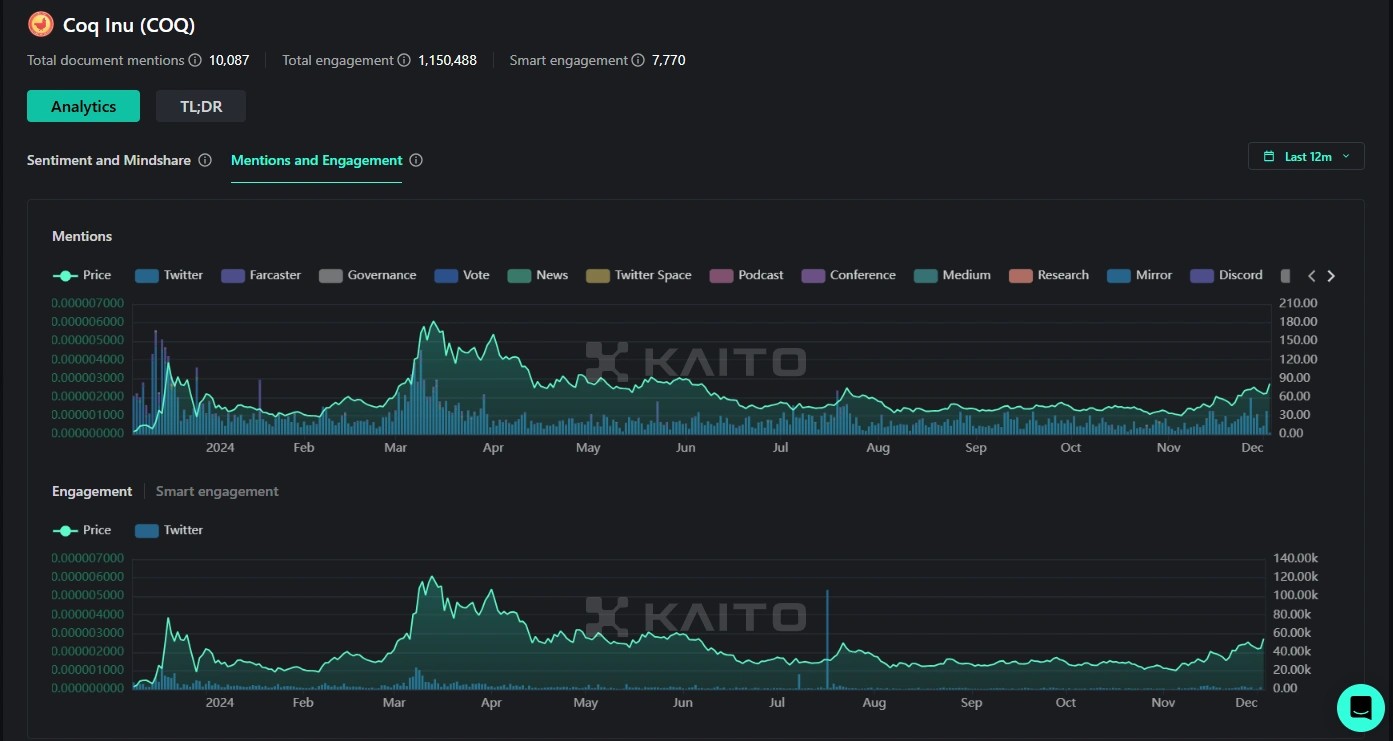Click the Podcast color swatch in legend
The height and width of the screenshot is (741, 1393).
pos(721,275)
